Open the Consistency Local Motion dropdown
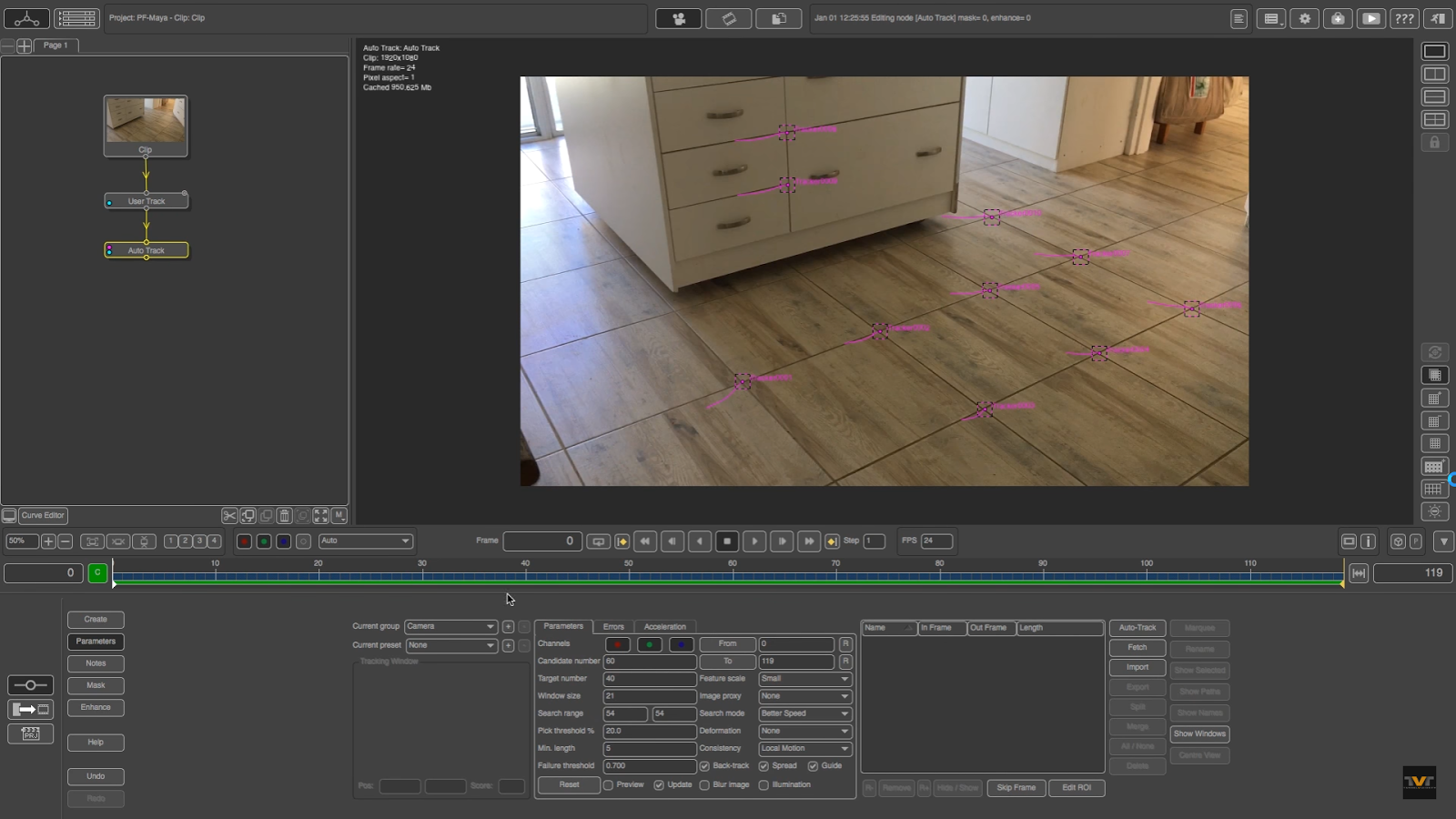 pyautogui.click(x=805, y=749)
